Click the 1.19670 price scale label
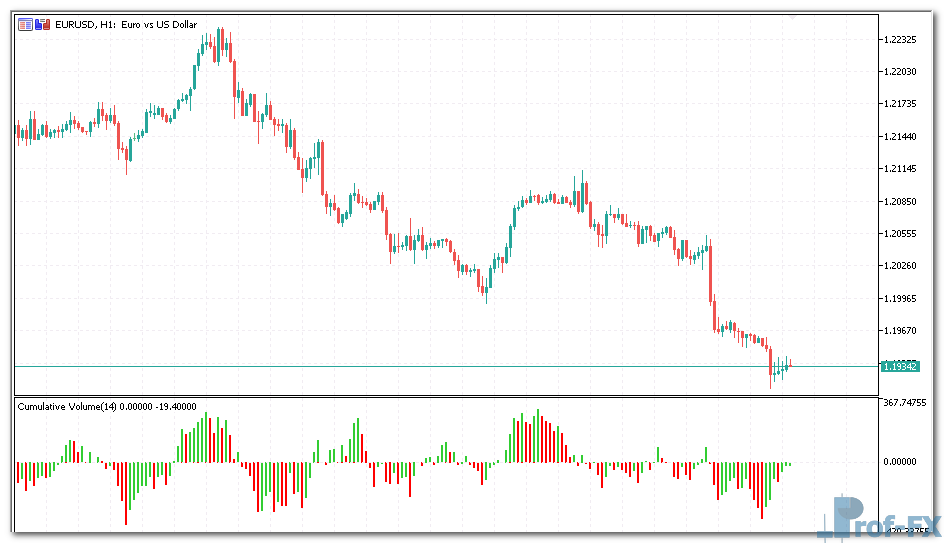 pyautogui.click(x=900, y=330)
